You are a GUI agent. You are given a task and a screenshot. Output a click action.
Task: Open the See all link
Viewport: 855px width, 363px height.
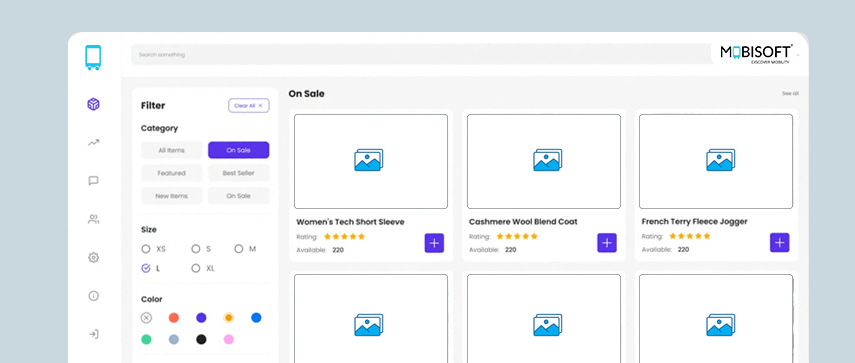[x=790, y=94]
